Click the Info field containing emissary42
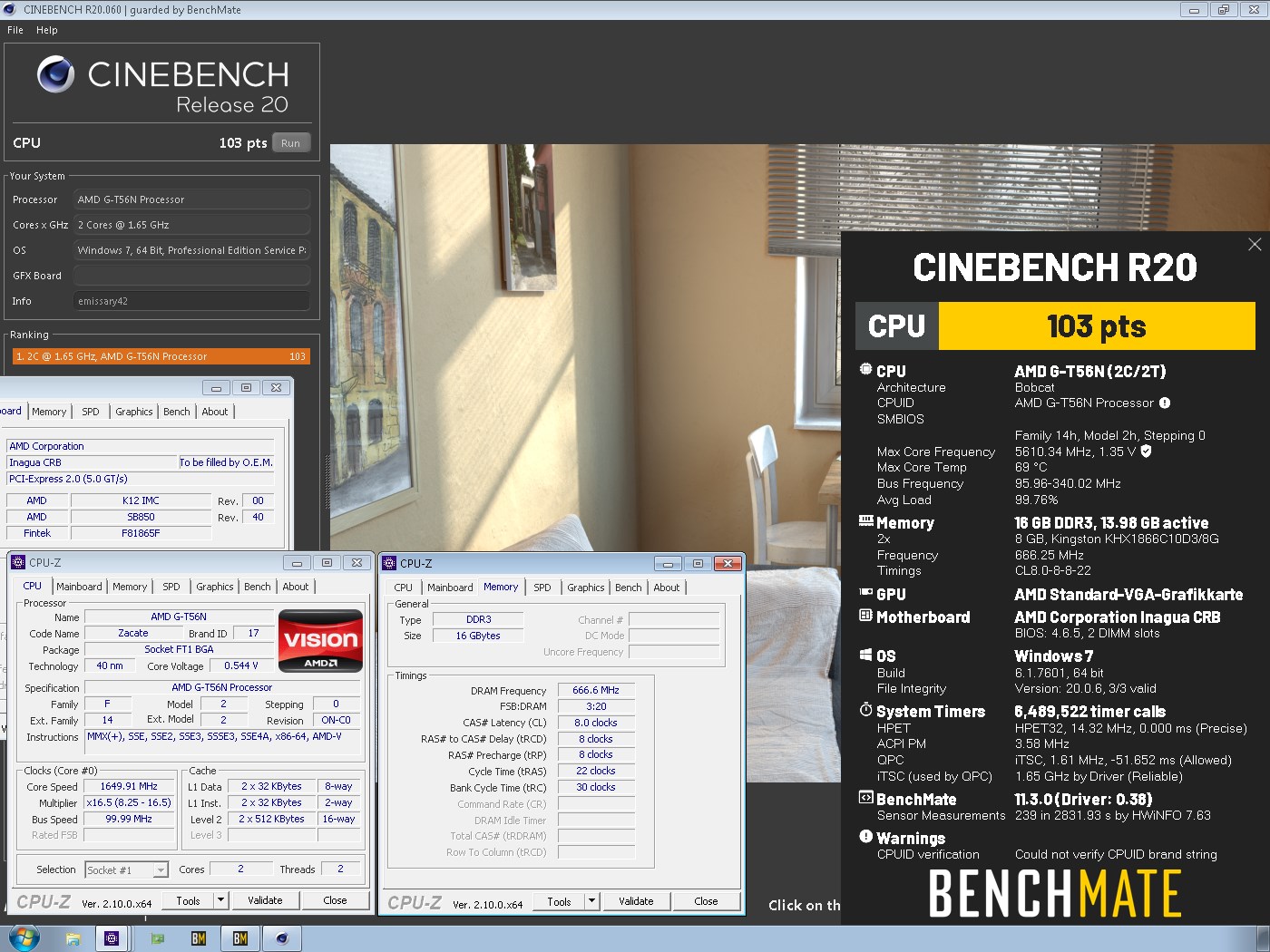This screenshot has width=1270, height=952. (191, 301)
